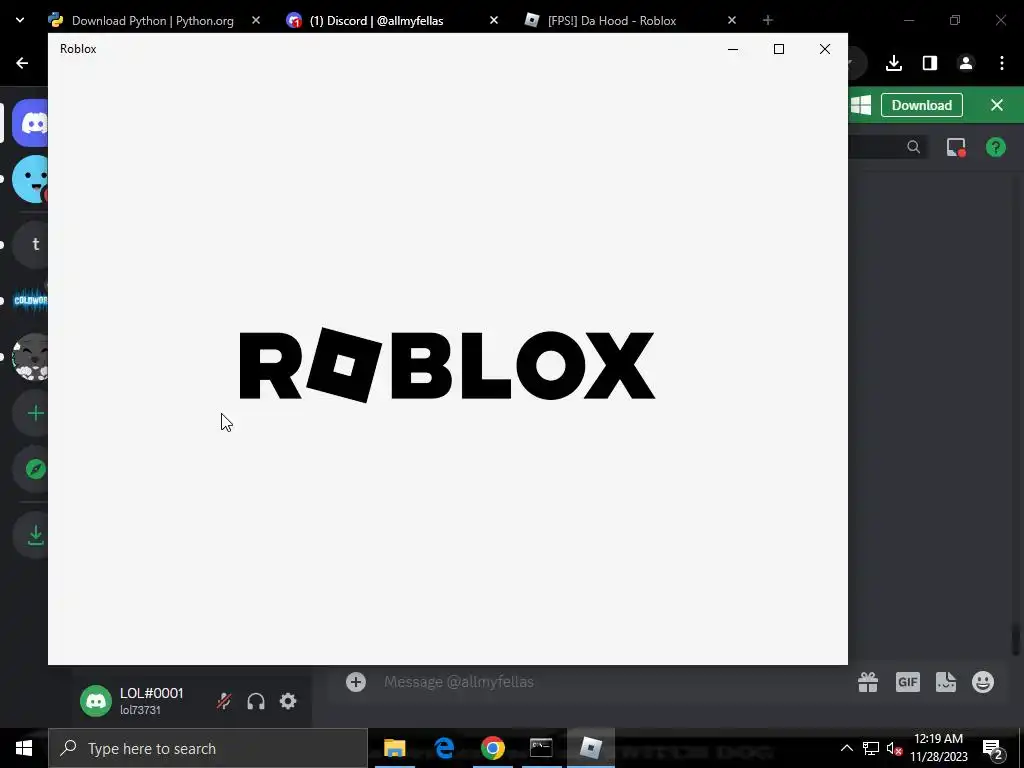Screen dimensions: 1024x768
Task: Toggle browser side panel
Action: click(x=930, y=63)
